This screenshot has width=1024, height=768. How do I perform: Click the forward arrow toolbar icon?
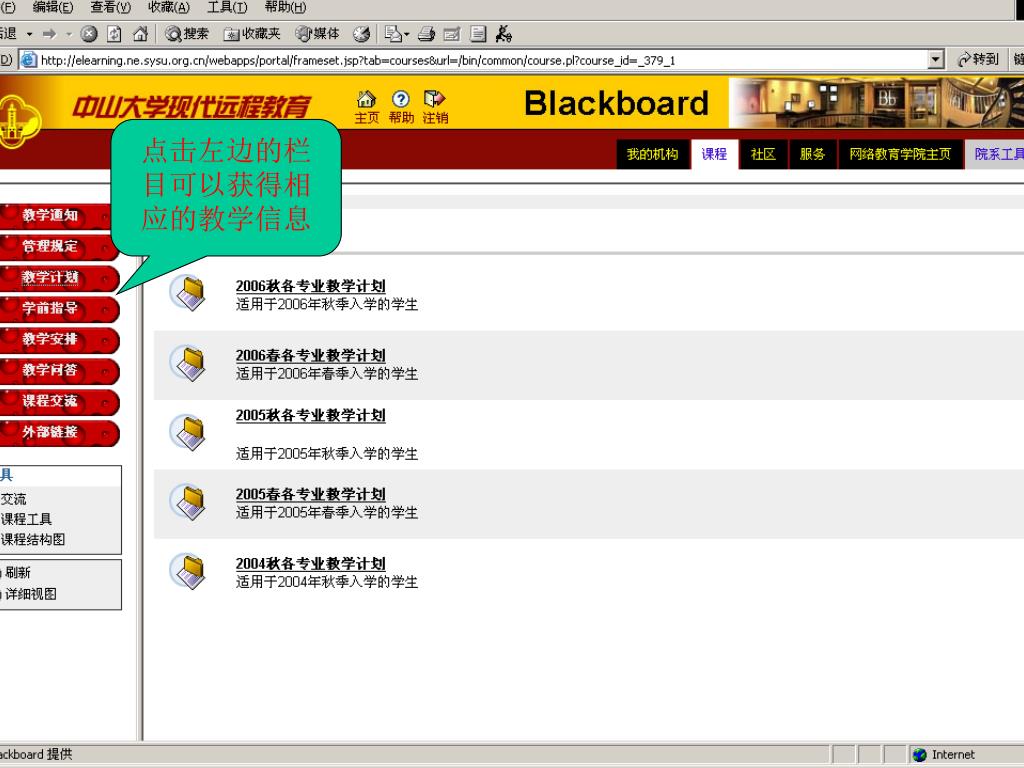point(50,33)
